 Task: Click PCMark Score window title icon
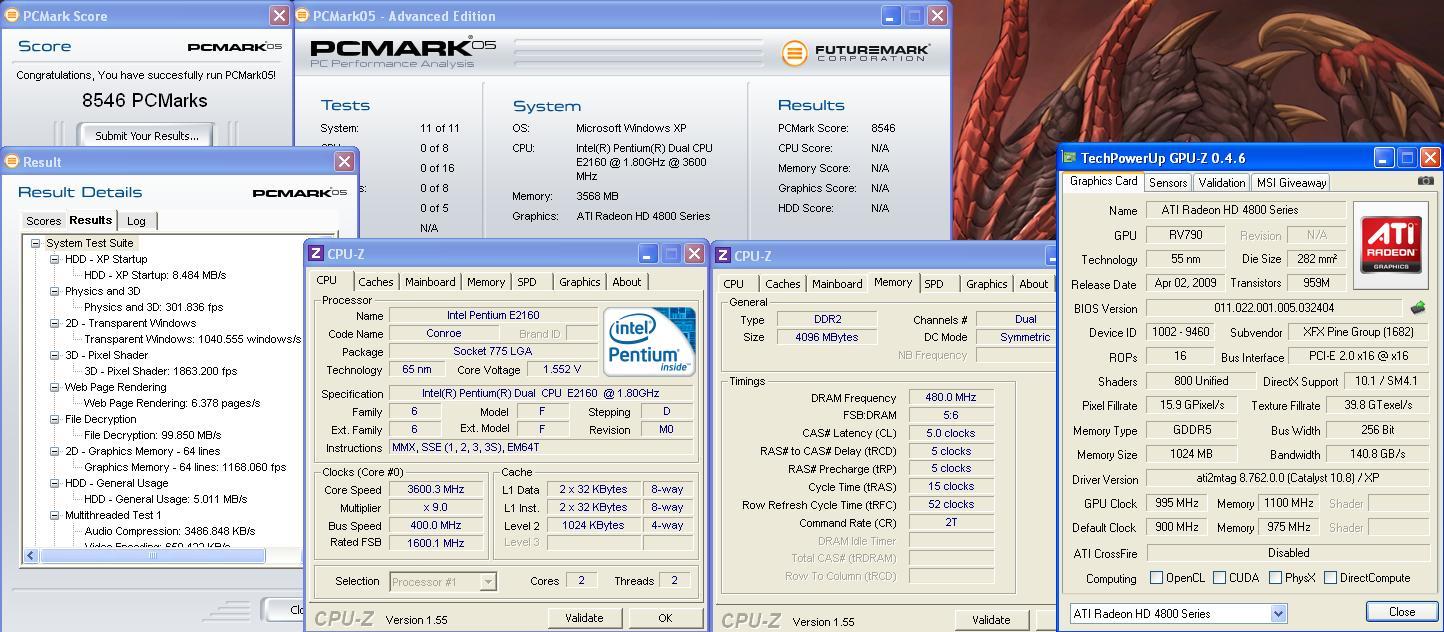[10, 16]
